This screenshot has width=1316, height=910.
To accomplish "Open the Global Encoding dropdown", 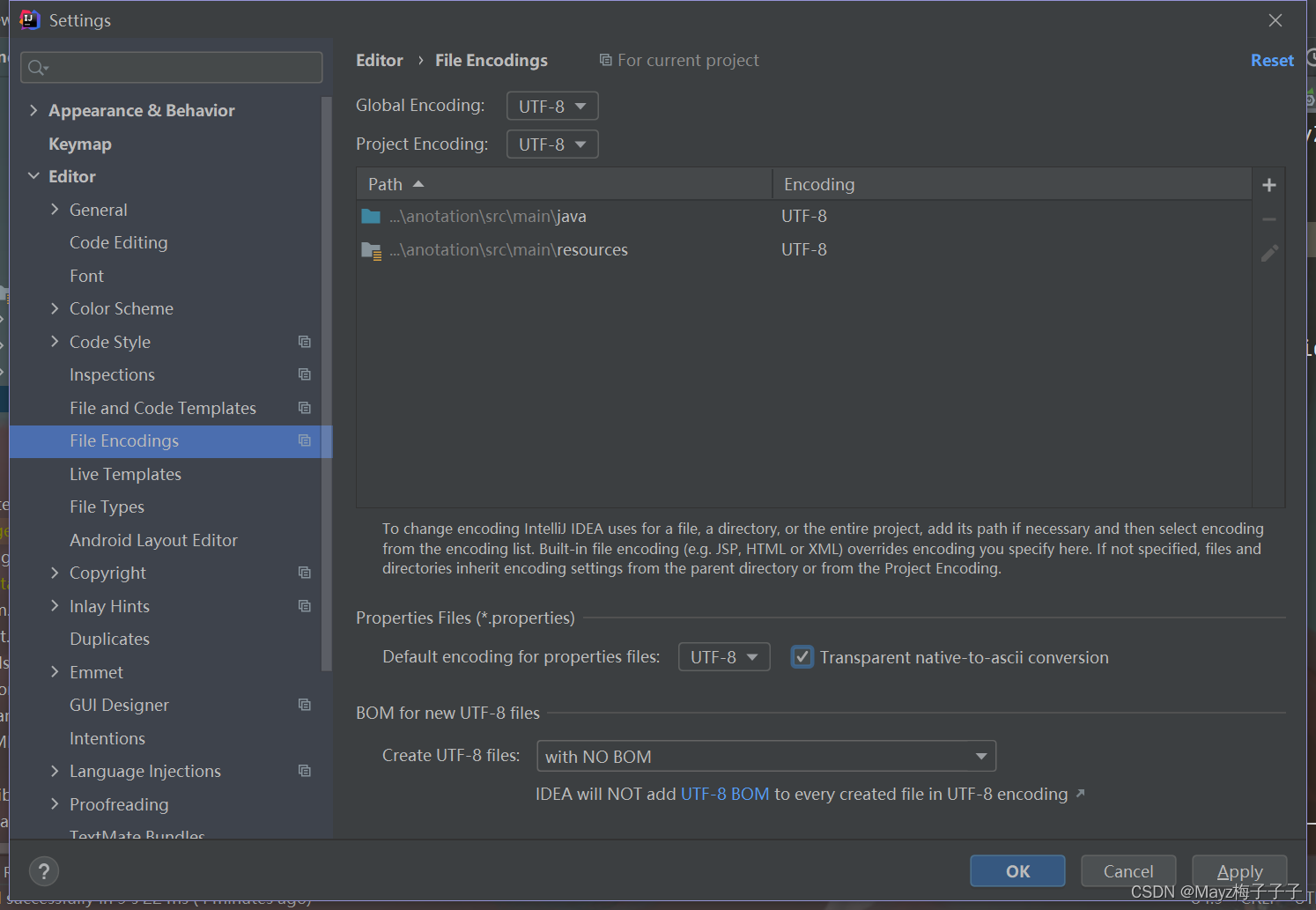I will (x=552, y=106).
